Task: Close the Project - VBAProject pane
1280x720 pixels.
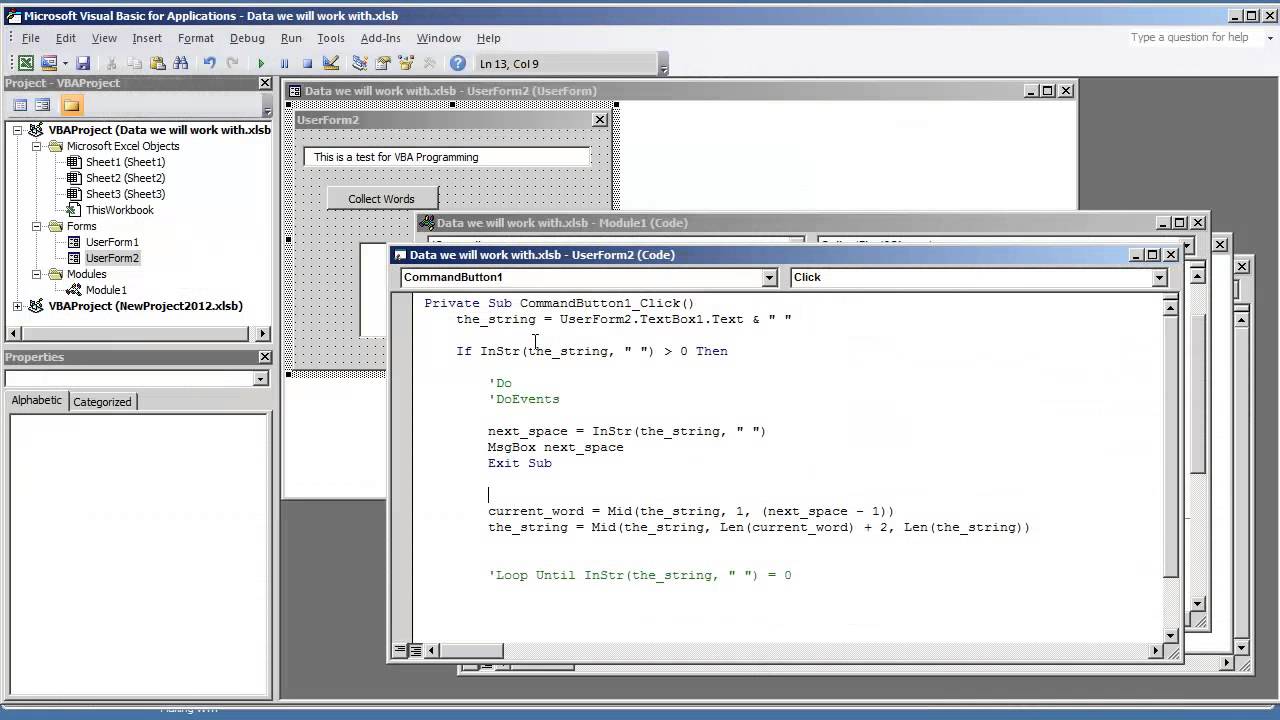Action: pyautogui.click(x=264, y=83)
